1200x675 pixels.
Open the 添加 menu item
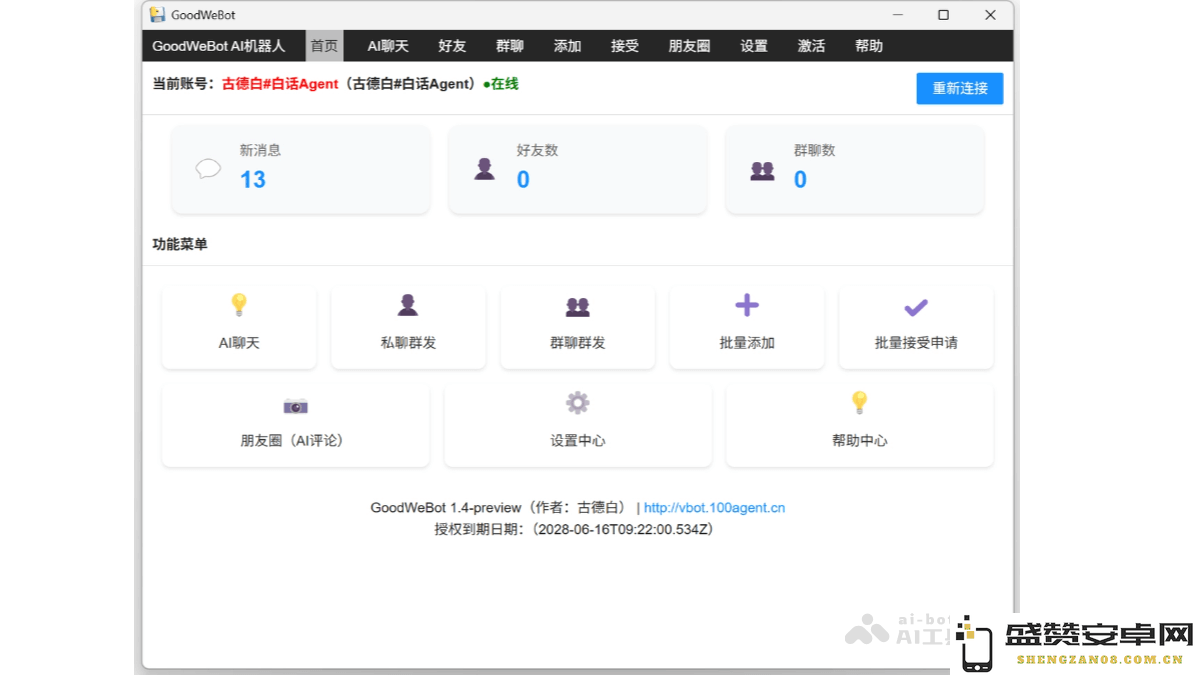click(x=567, y=46)
